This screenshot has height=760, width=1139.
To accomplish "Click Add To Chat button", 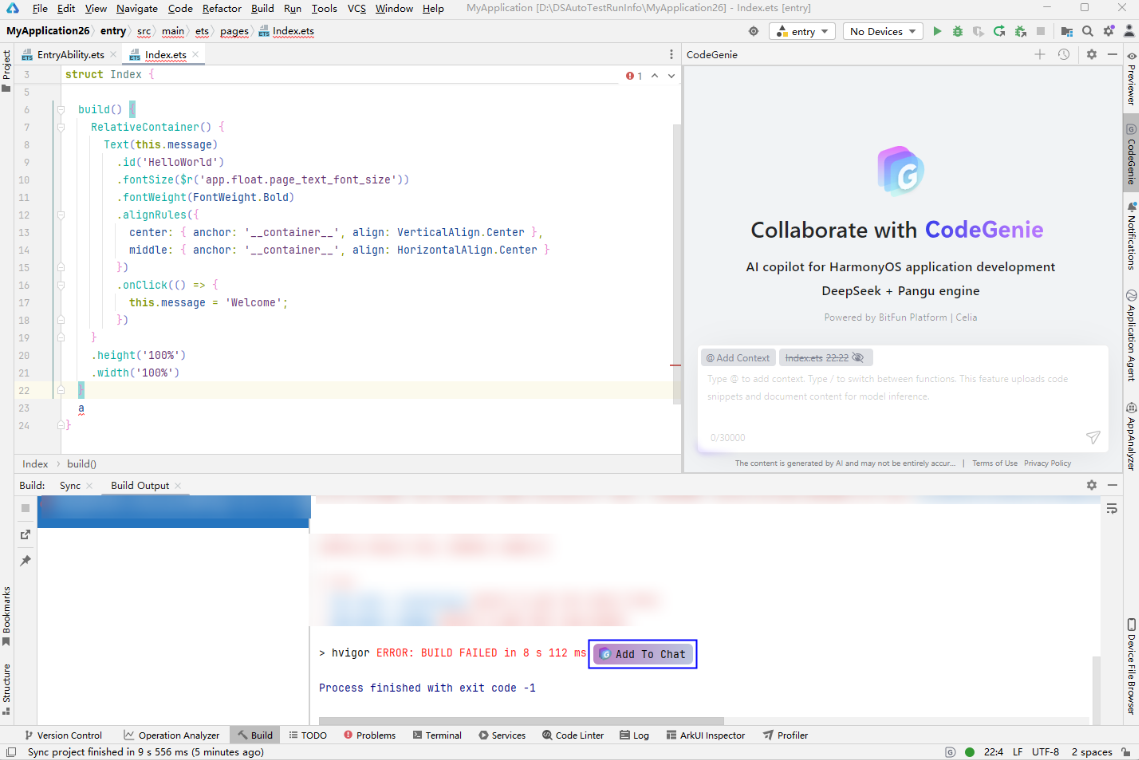I will point(642,654).
